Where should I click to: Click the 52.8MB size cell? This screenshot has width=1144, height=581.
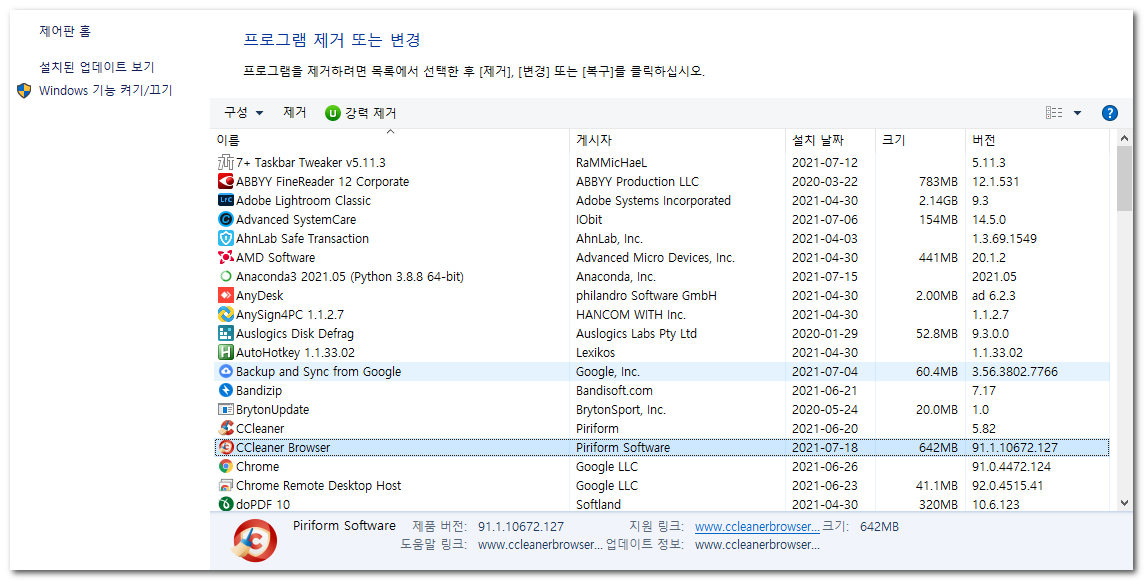point(937,334)
